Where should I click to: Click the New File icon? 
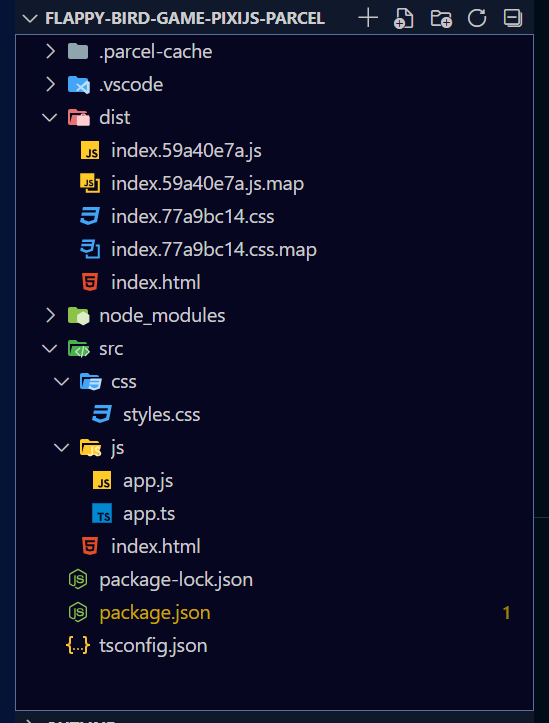pyautogui.click(x=404, y=18)
